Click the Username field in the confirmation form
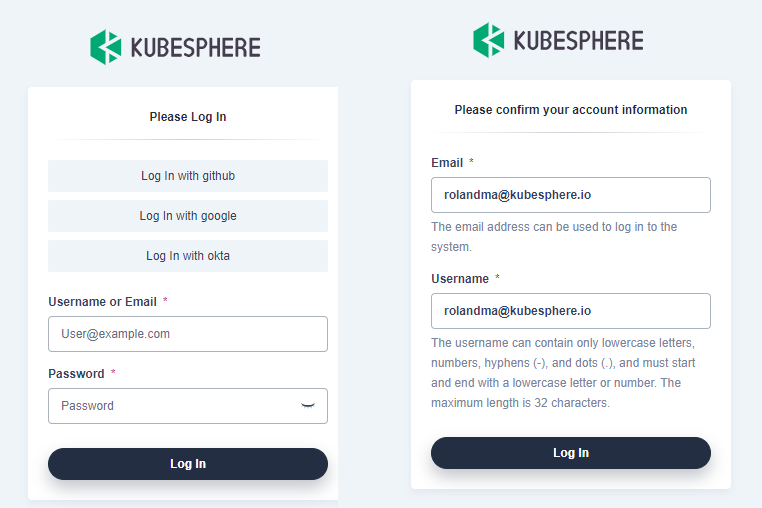The width and height of the screenshot is (762, 508). [x=570, y=311]
